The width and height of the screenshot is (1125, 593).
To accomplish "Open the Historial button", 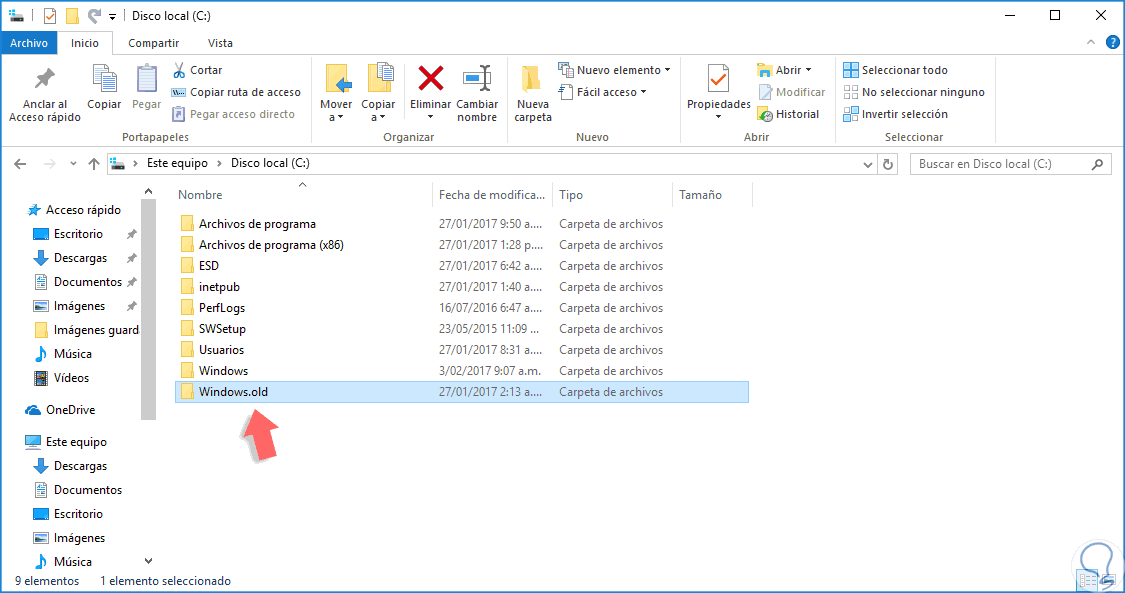I will pos(788,114).
